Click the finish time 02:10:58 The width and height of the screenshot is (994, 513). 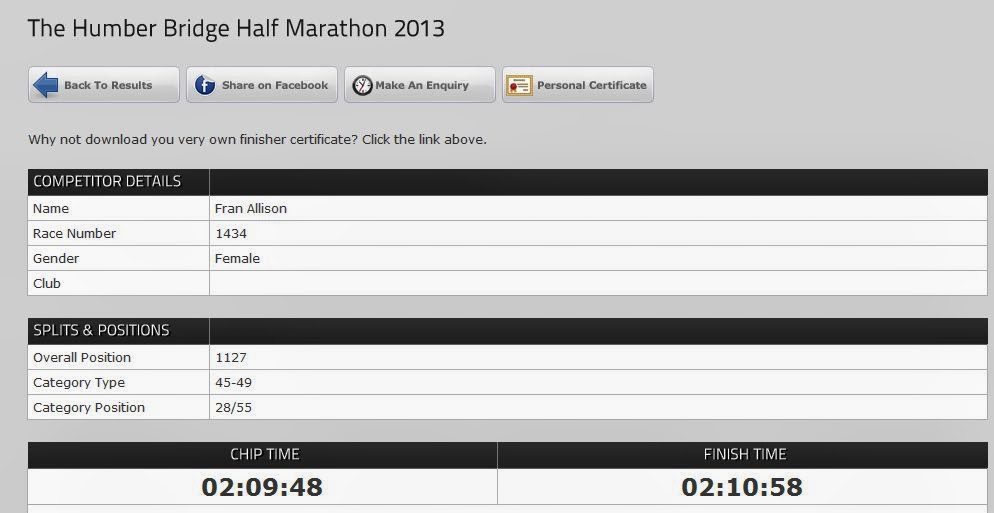click(x=742, y=487)
